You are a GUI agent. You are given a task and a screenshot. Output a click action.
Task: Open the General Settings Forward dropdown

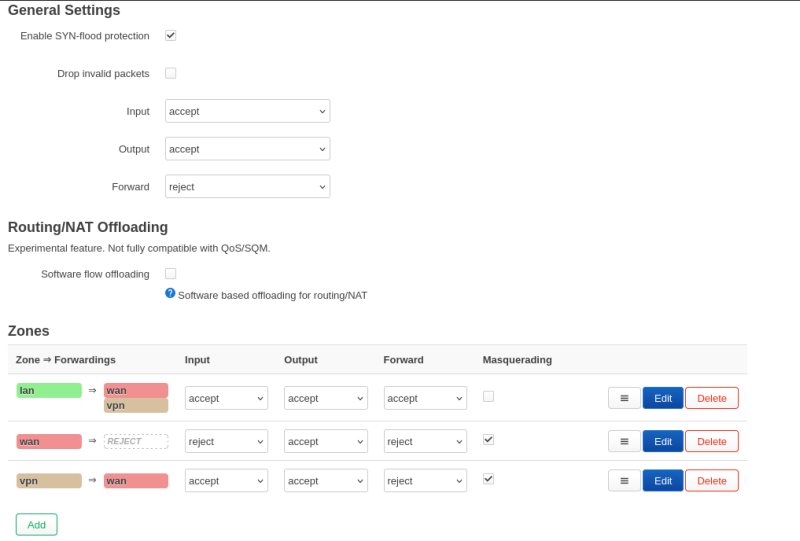[247, 187]
